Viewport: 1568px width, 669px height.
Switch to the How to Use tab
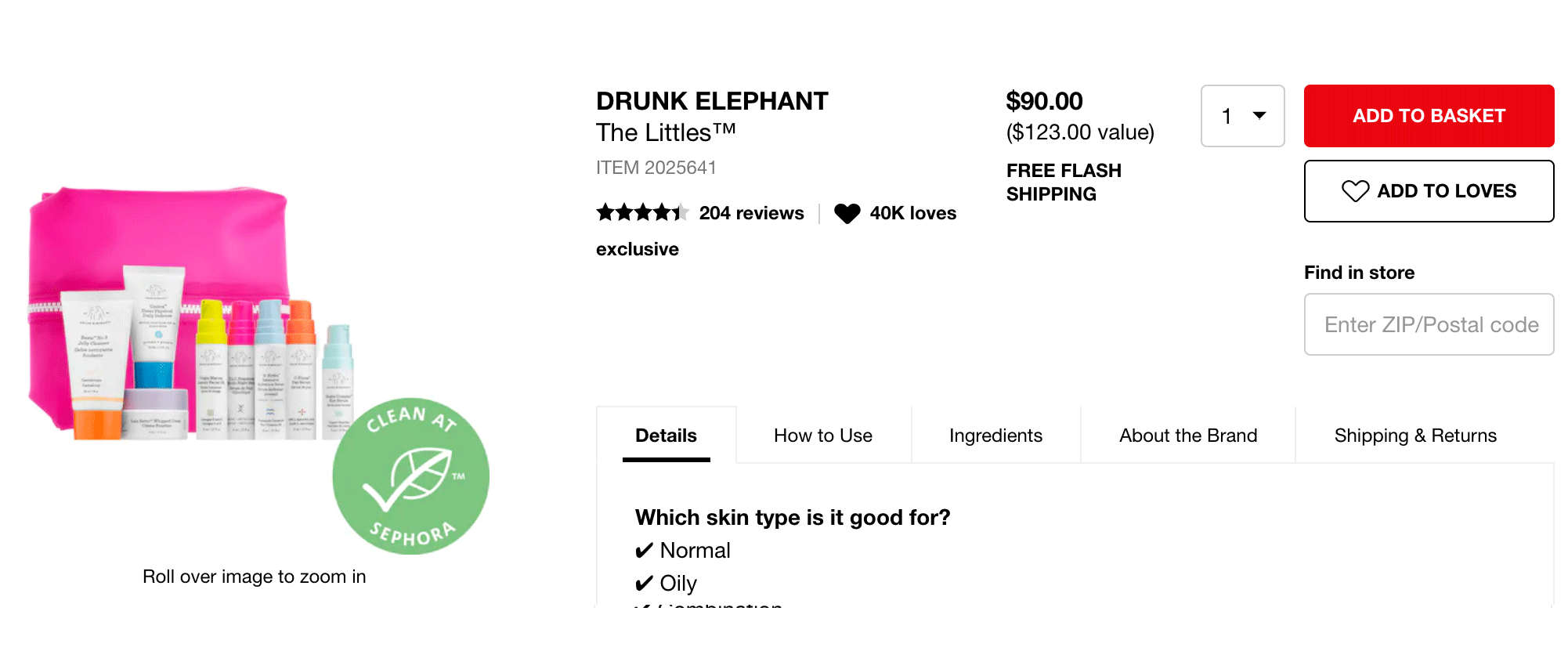click(822, 436)
